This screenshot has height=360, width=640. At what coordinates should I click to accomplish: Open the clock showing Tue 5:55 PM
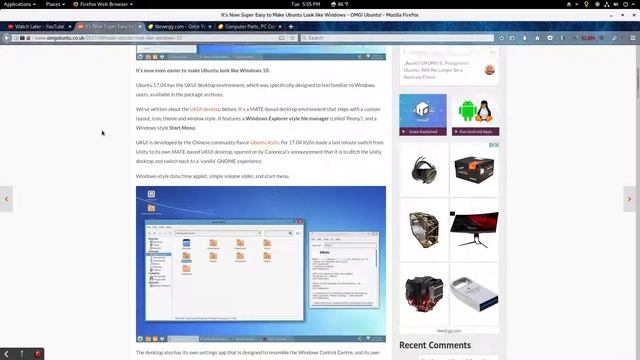pyautogui.click(x=305, y=4)
